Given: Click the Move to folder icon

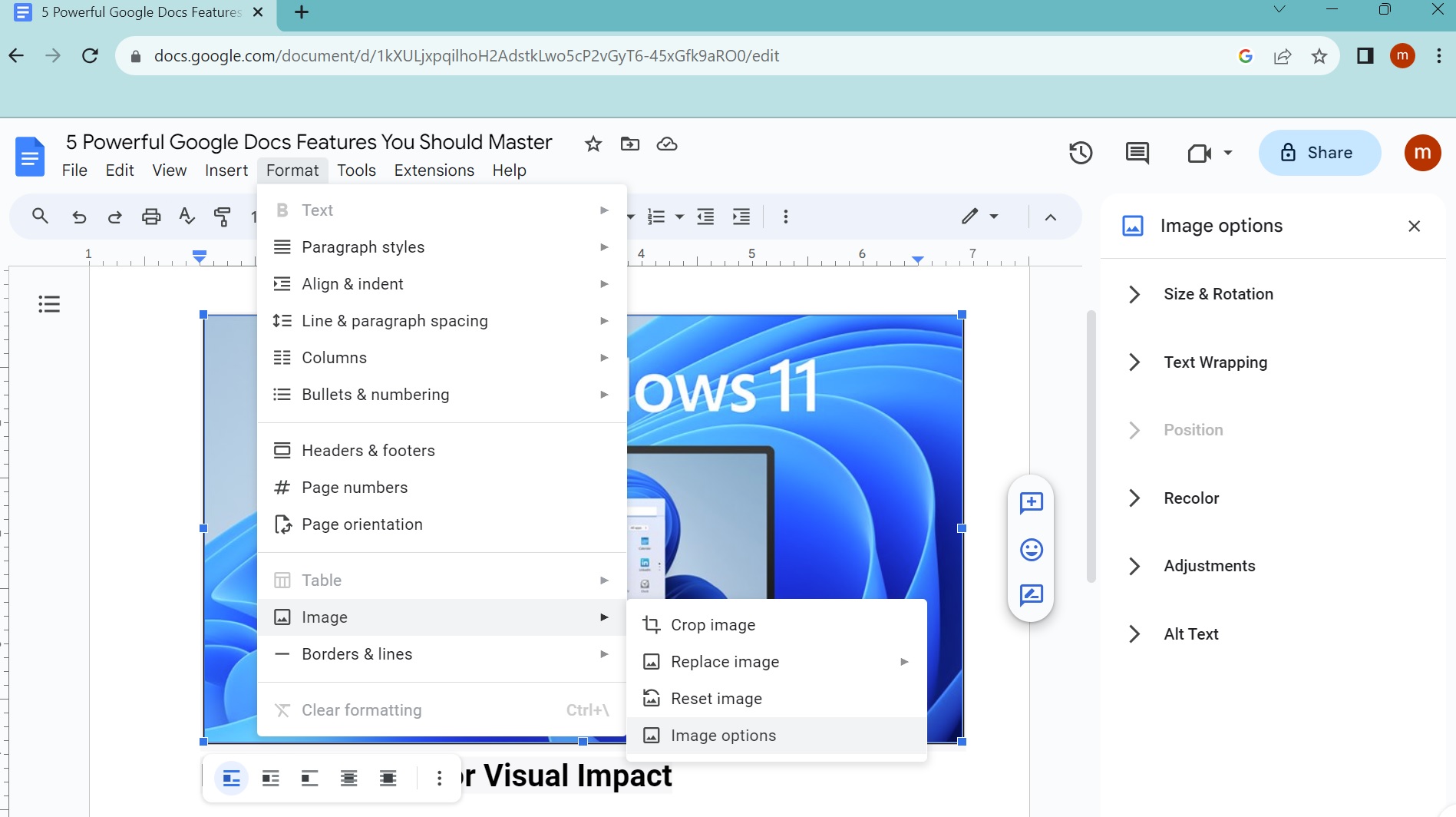Looking at the screenshot, I should [630, 144].
